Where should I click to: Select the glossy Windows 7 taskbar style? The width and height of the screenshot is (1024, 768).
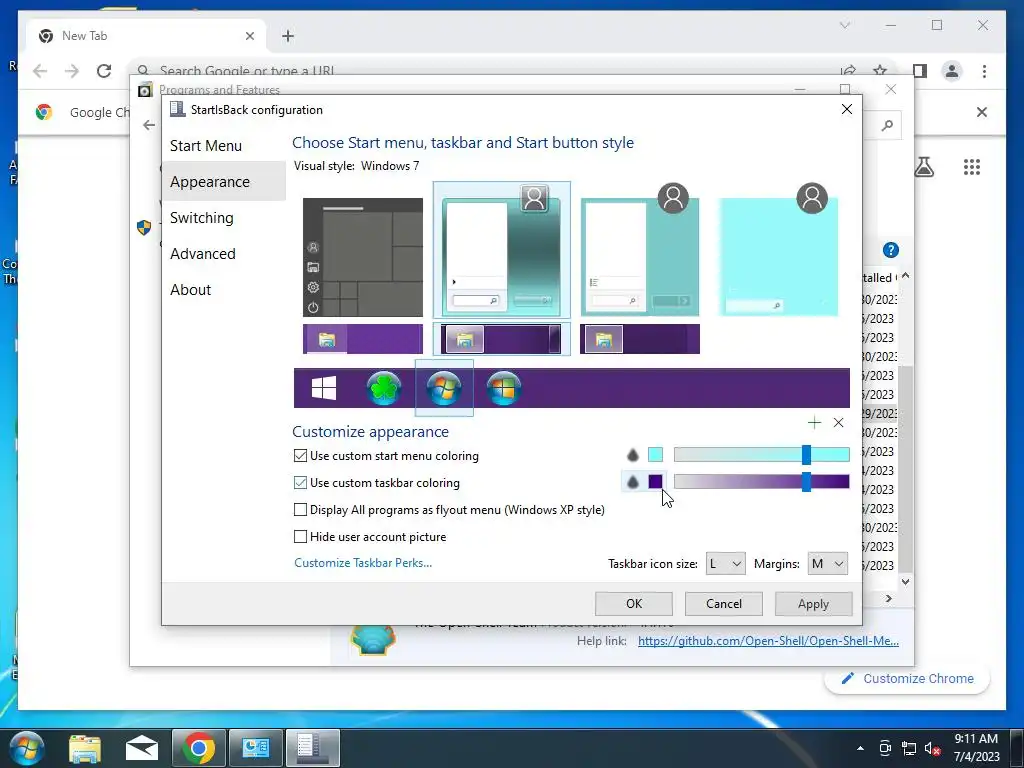(501, 339)
